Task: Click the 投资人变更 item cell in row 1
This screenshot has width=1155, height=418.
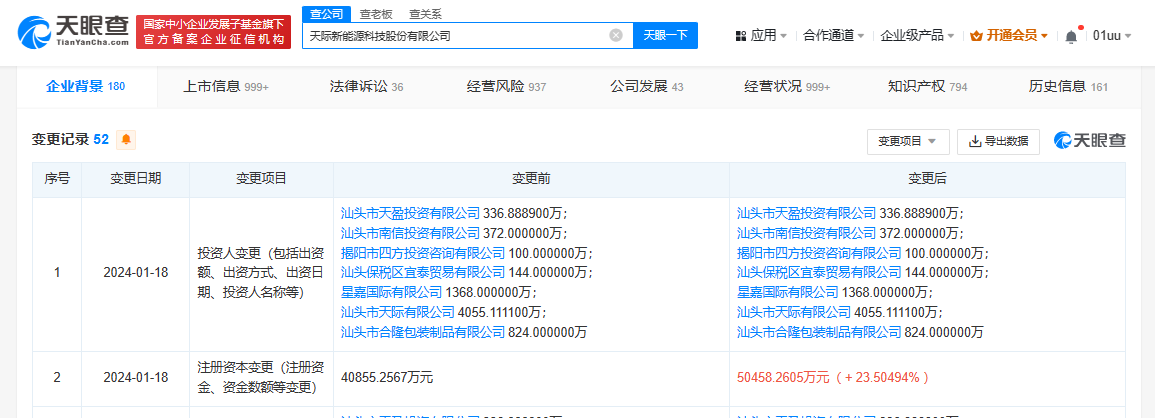Action: (x=261, y=273)
